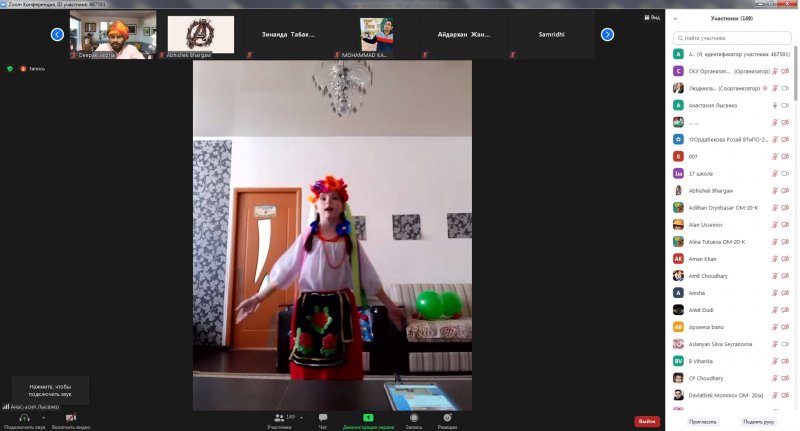Screen dimensions: 800x431
Task: Click camera-off icon for Adilhan Orynbasar
Action: 785,208
